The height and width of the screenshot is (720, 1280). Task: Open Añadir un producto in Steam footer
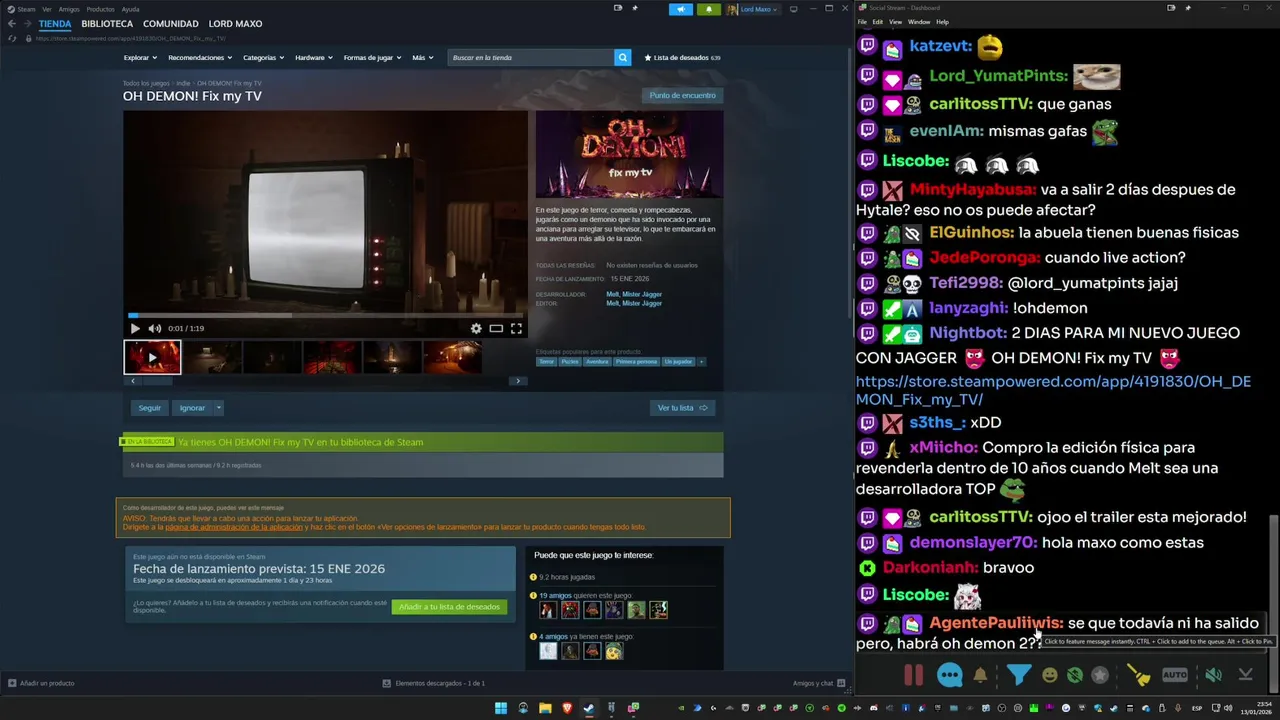click(x=41, y=683)
